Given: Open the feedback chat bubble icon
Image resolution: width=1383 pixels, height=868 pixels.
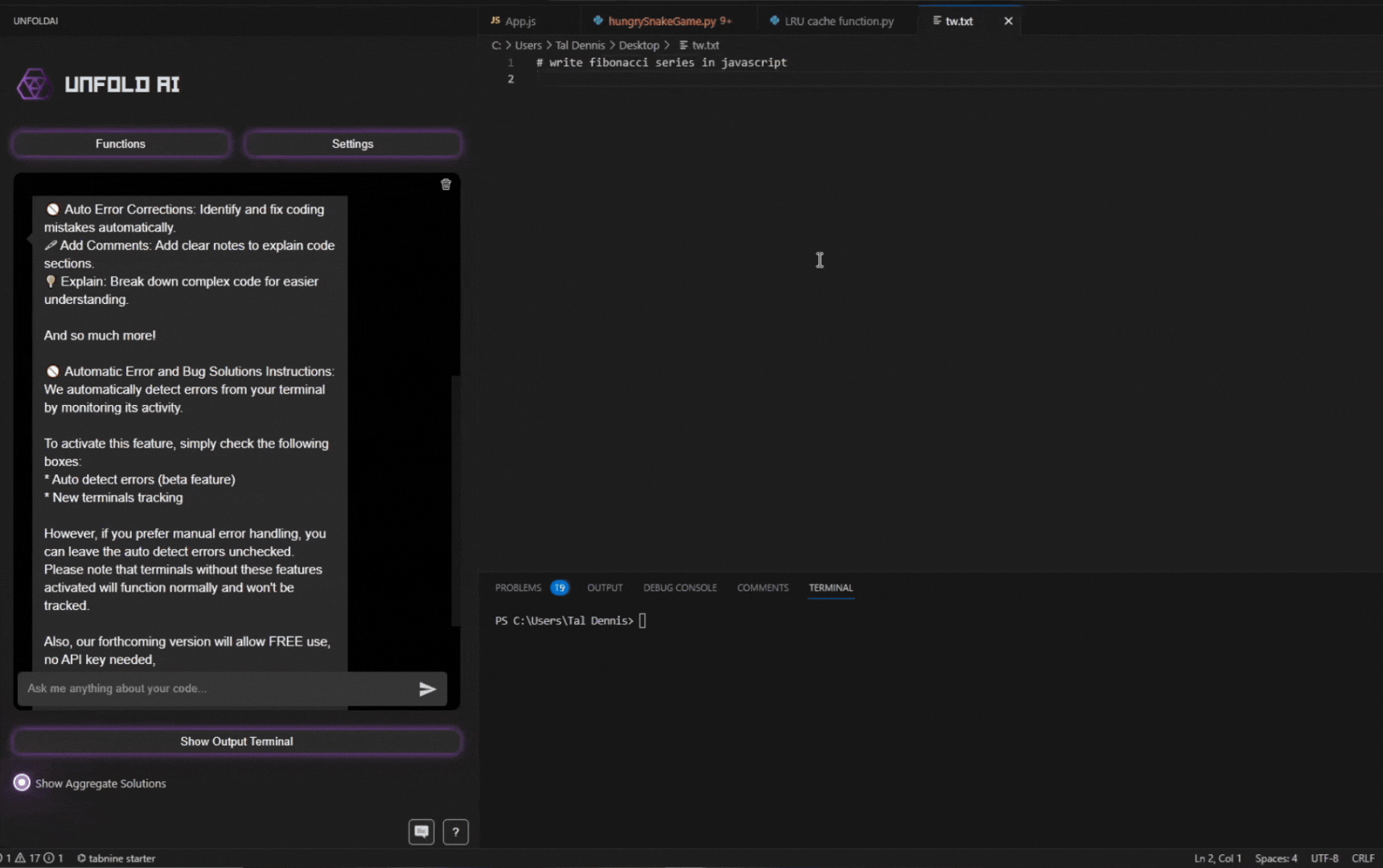Looking at the screenshot, I should [421, 832].
